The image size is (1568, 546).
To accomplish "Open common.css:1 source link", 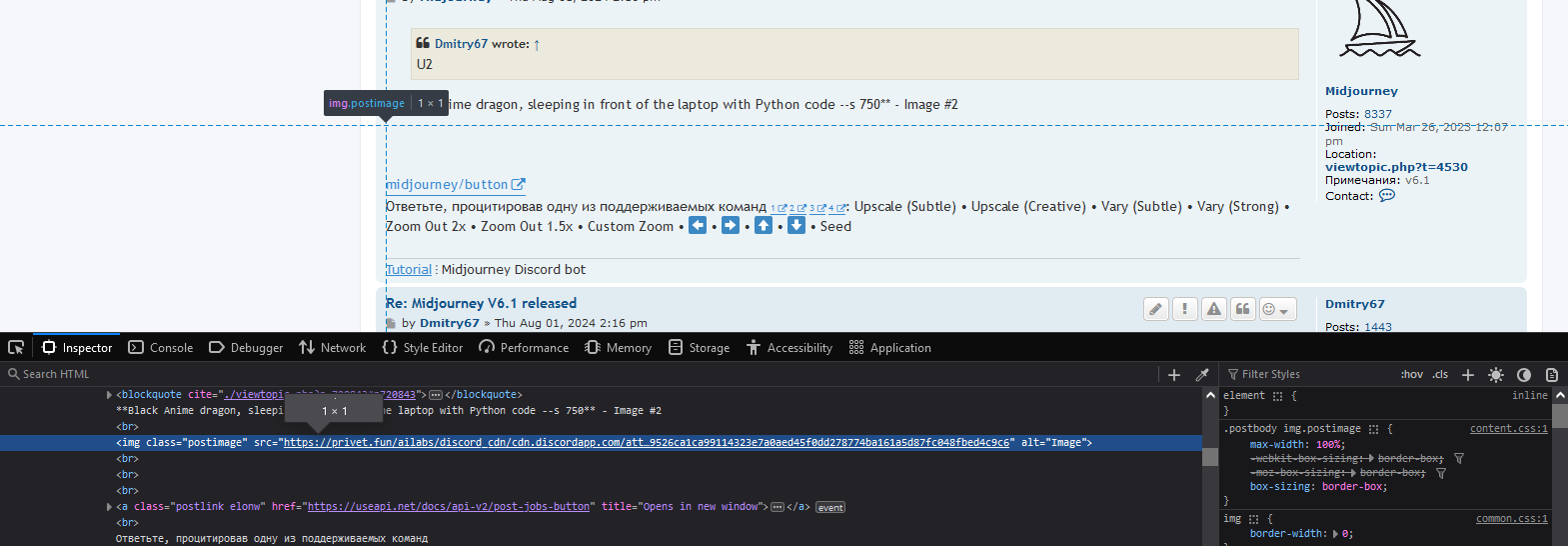I will [x=1511, y=519].
